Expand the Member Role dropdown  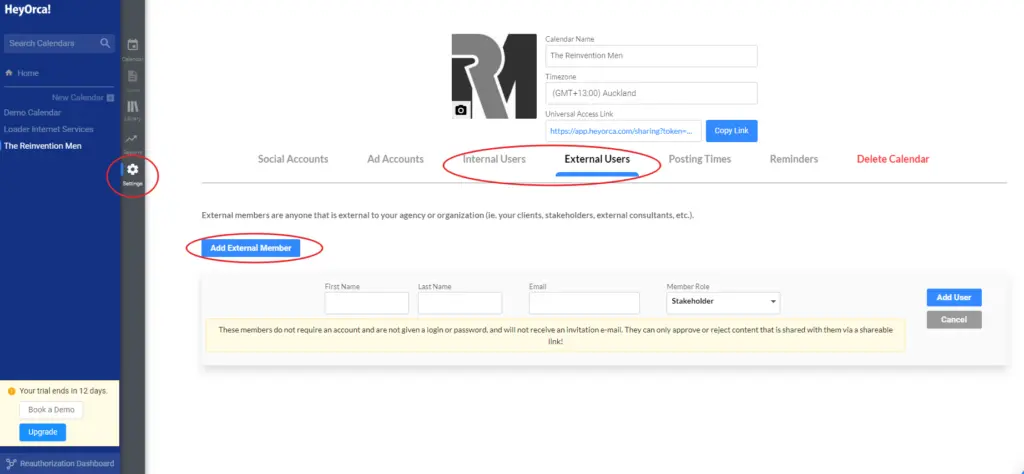pos(722,301)
